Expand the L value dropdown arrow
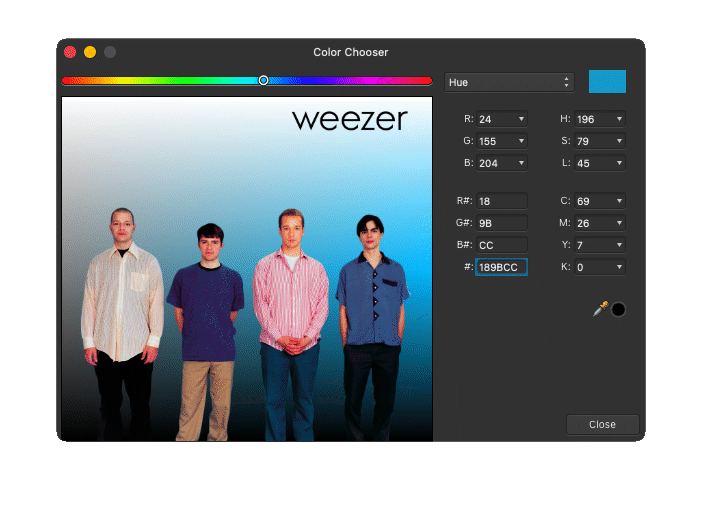This screenshot has width=702, height=516. click(x=619, y=163)
